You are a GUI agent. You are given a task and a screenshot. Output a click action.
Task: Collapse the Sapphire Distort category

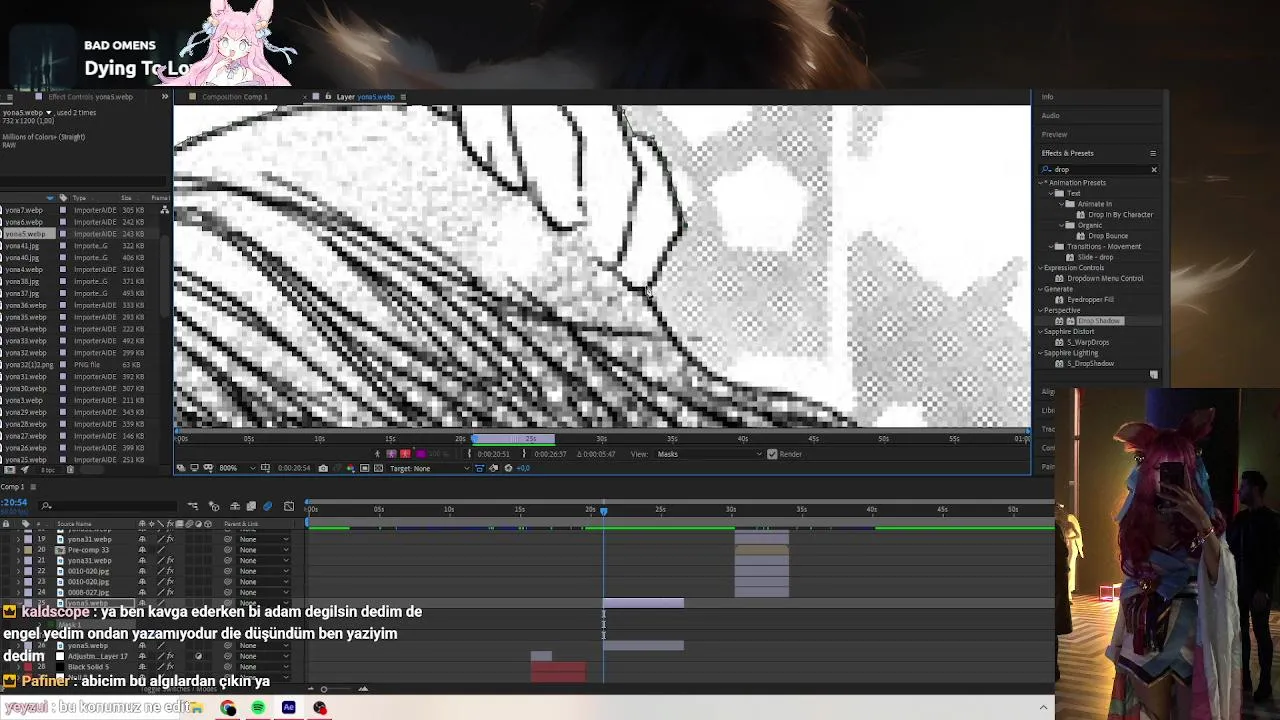click(1041, 331)
